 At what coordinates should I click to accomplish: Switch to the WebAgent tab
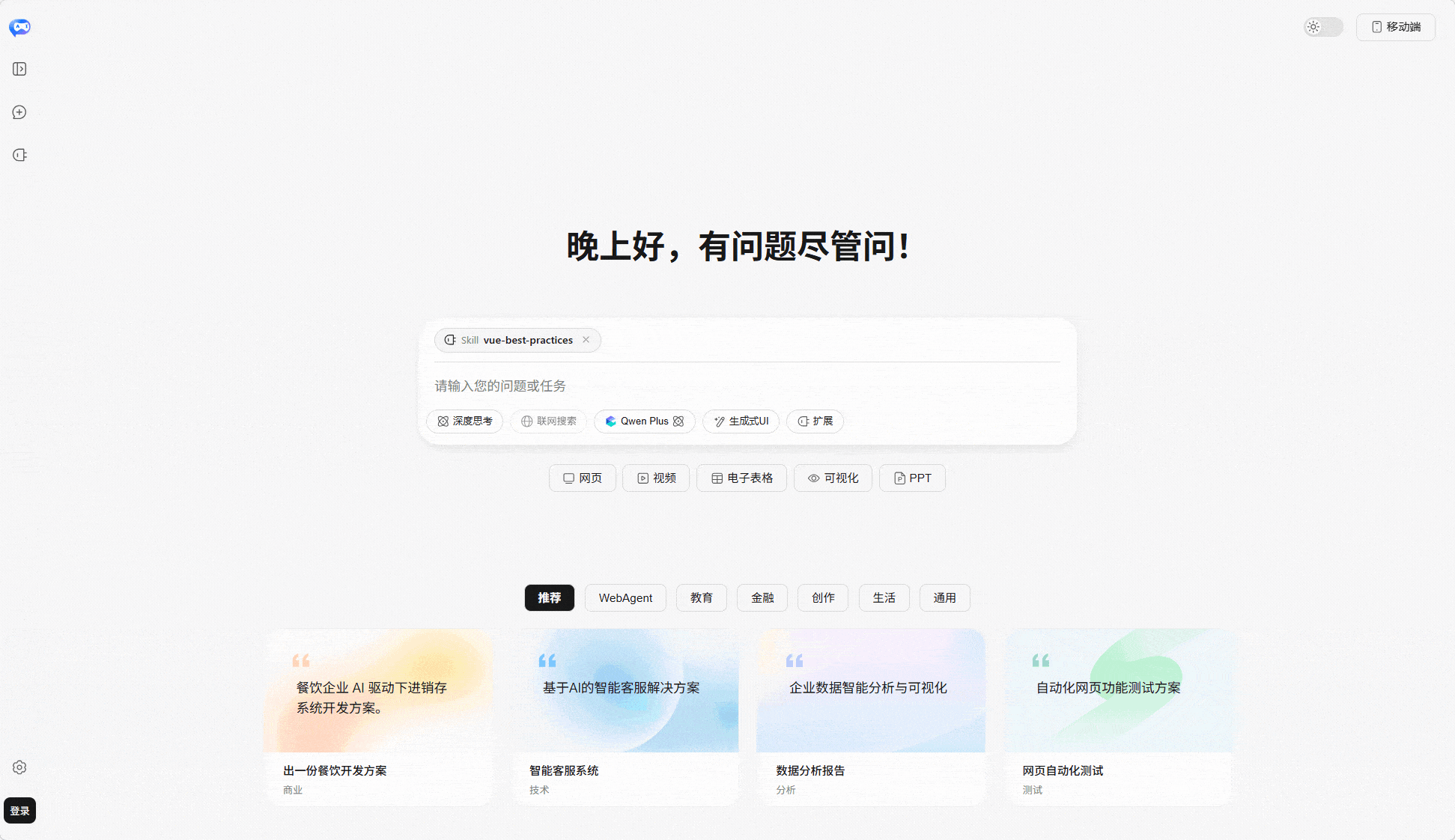(625, 598)
